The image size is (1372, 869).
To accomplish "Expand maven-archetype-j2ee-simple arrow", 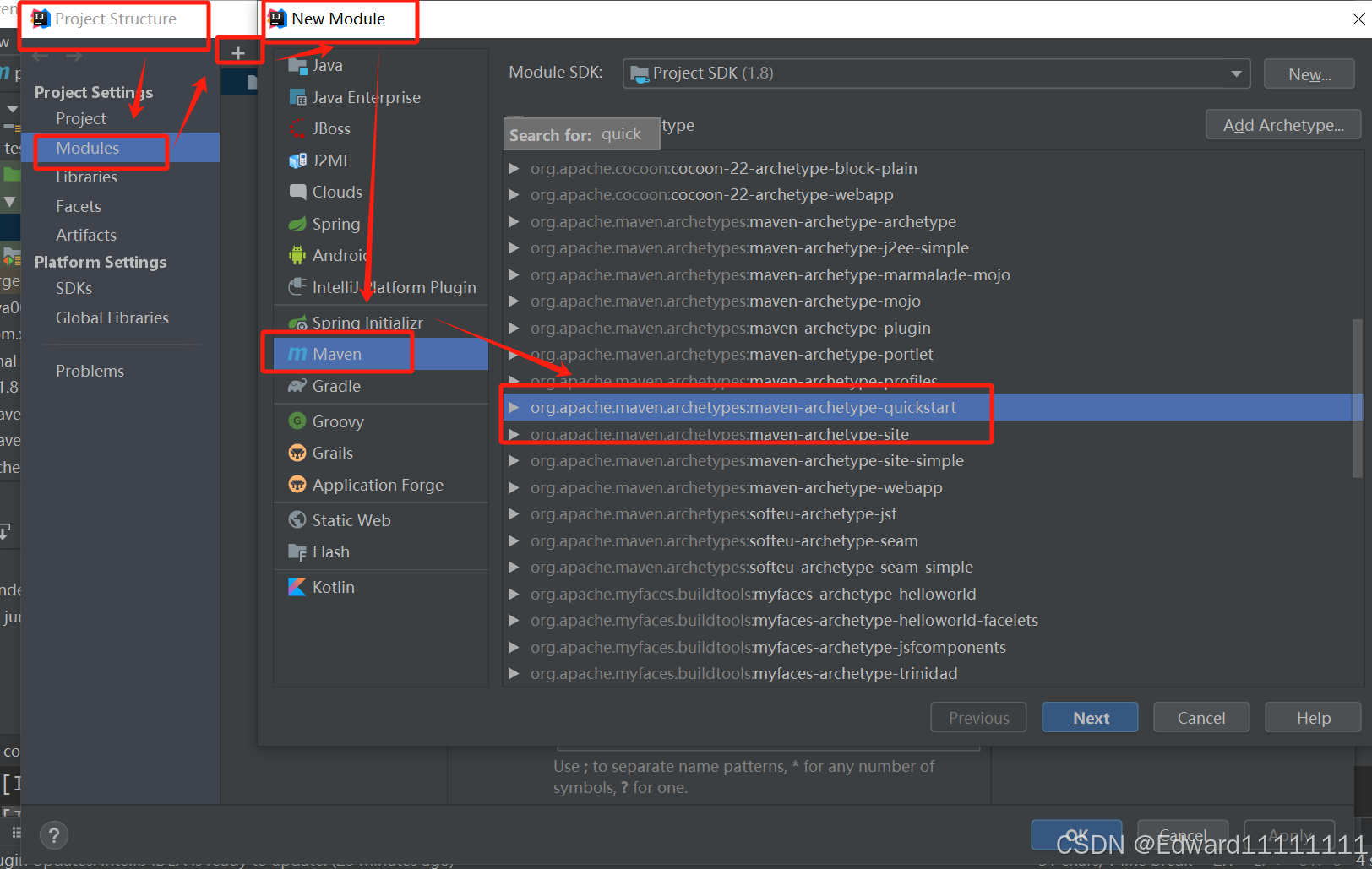I will coord(514,248).
